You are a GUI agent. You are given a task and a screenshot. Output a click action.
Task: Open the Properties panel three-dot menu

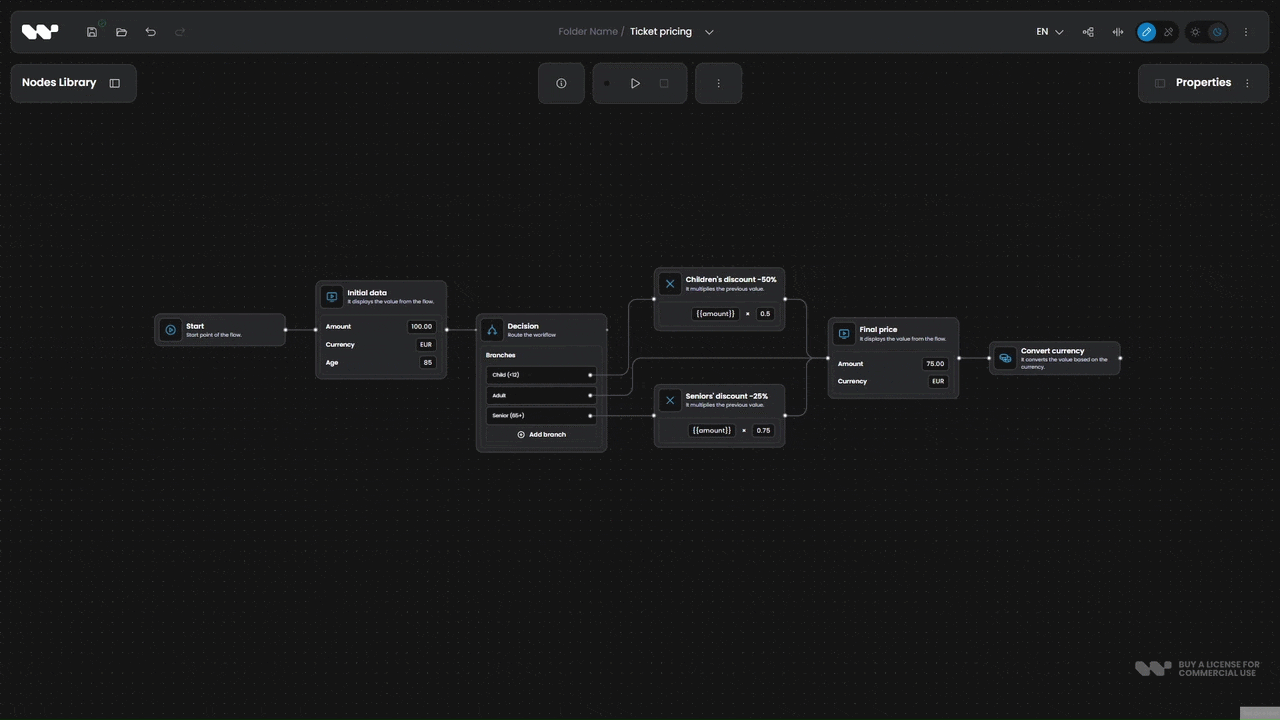click(x=1247, y=83)
